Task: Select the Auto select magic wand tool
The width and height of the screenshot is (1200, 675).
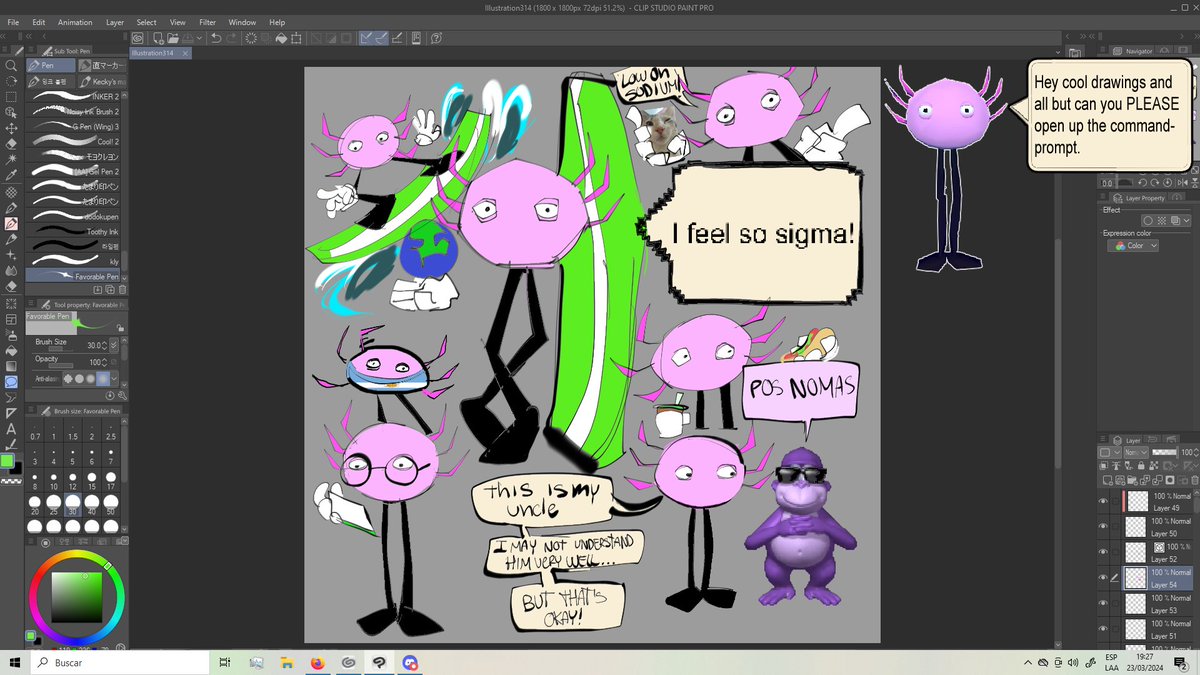Action: [x=11, y=160]
